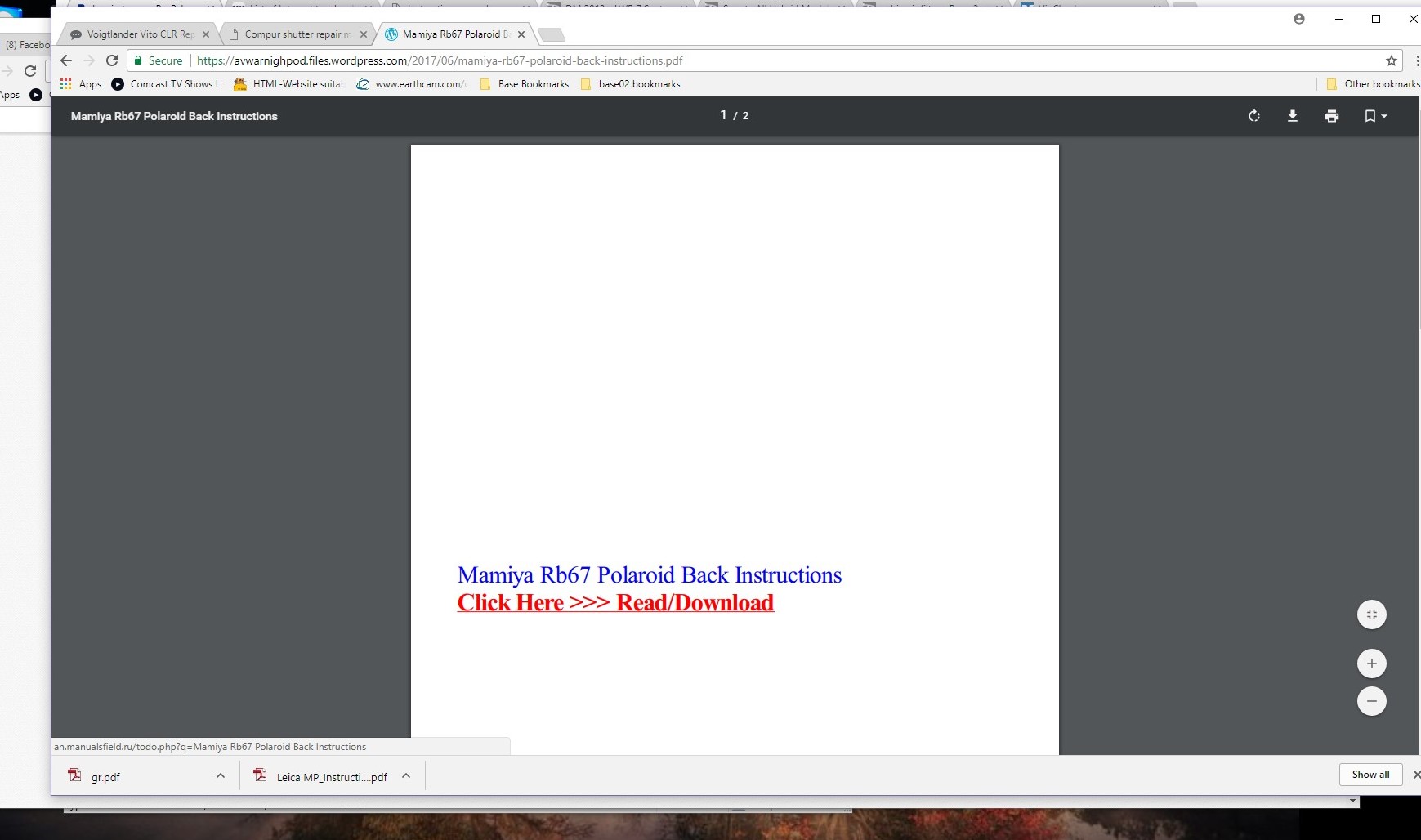Click the page number indicator 1 / 2
This screenshot has width=1421, height=840.
[735, 116]
